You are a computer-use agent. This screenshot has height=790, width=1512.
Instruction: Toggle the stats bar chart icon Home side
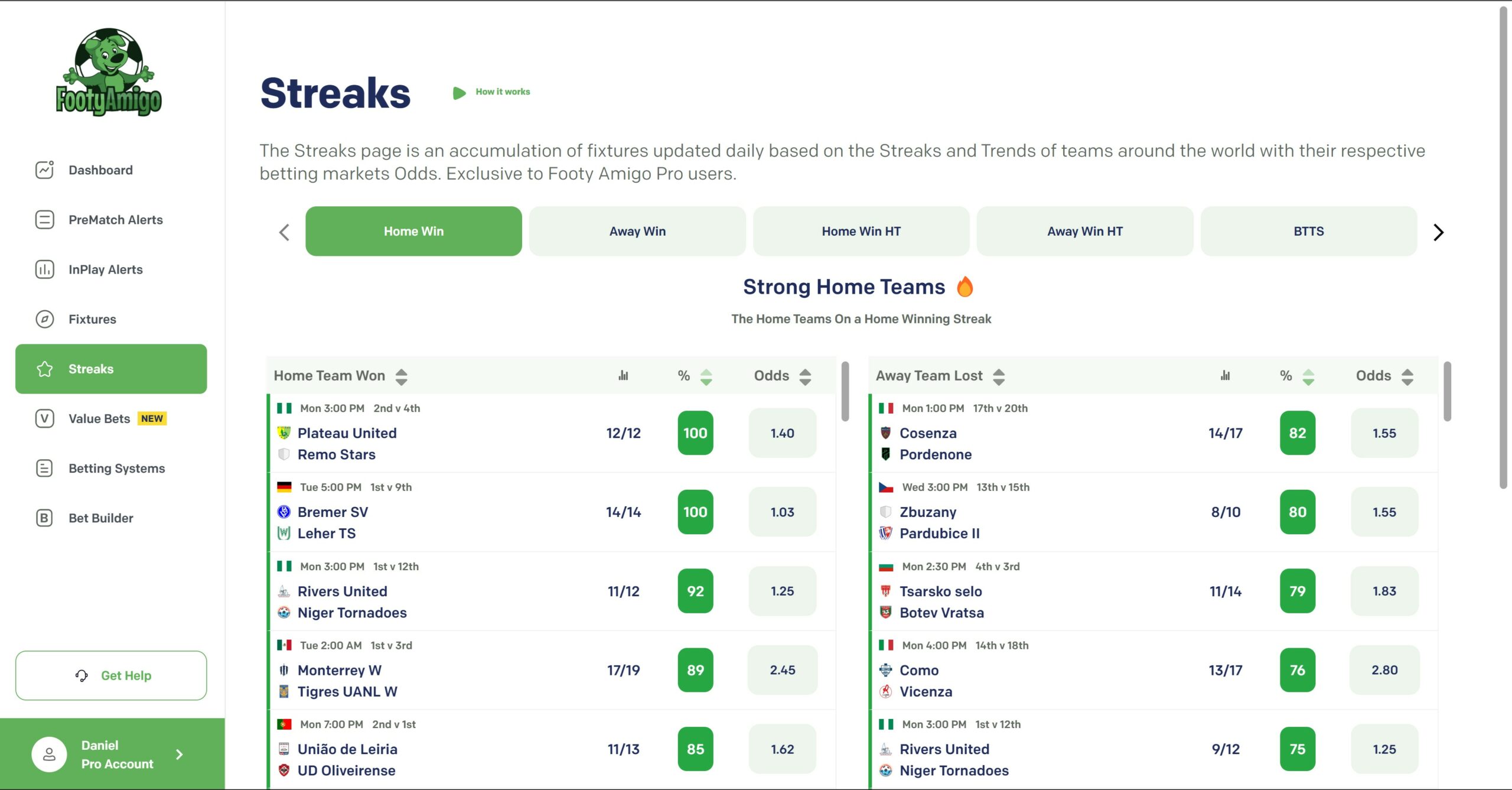pos(622,375)
